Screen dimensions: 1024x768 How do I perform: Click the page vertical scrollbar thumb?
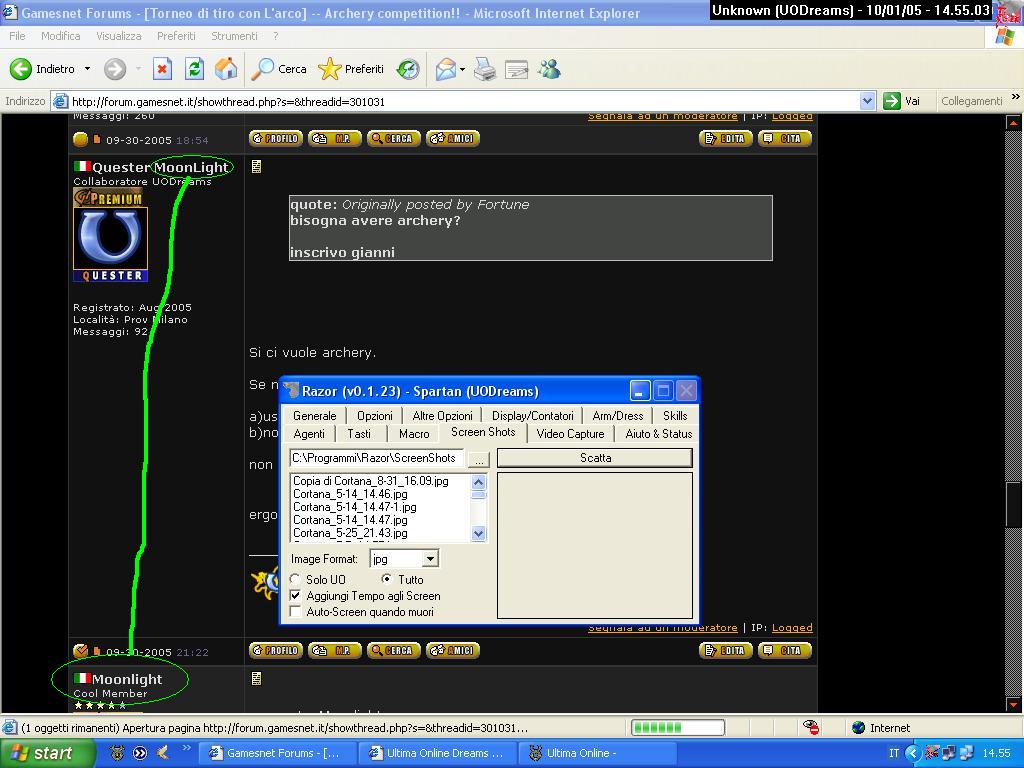click(x=1013, y=504)
